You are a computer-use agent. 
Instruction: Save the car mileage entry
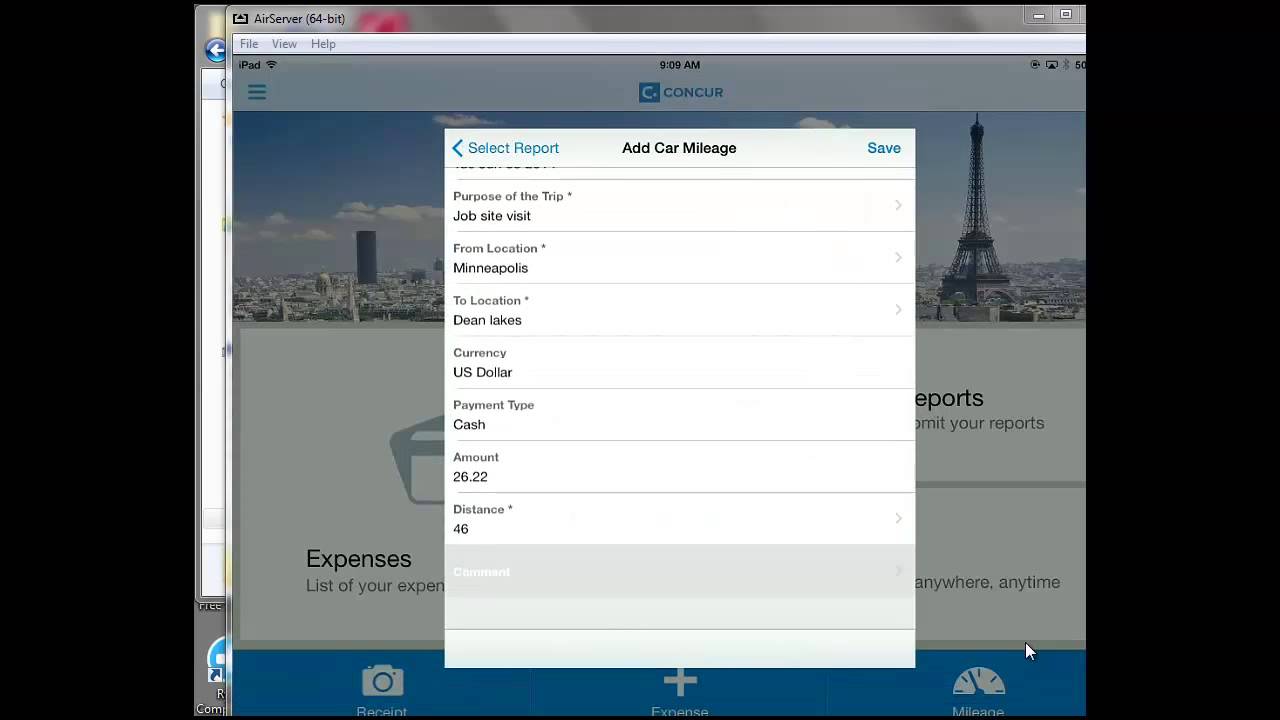click(x=884, y=148)
